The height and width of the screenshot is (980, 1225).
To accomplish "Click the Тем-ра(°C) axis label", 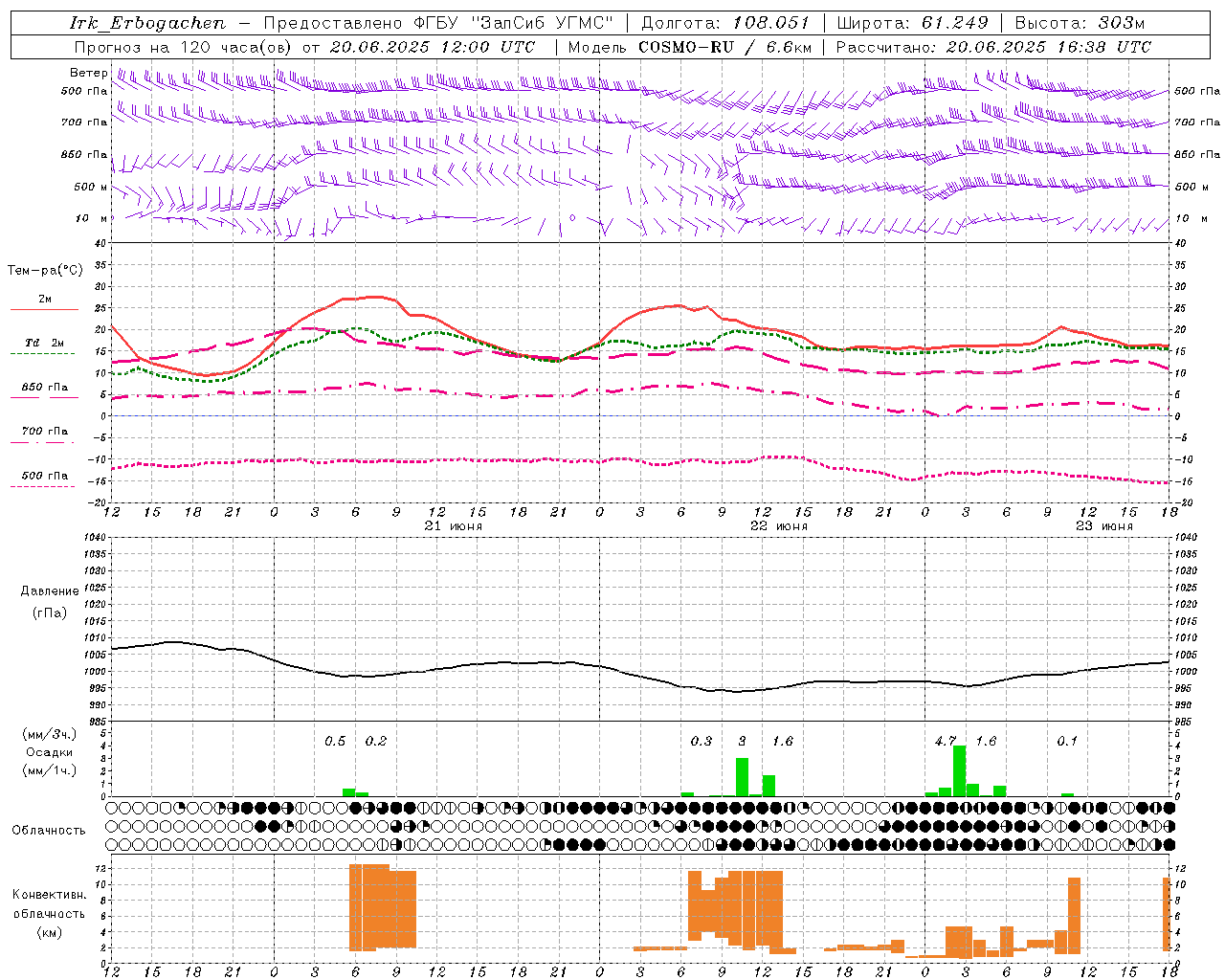I will (x=45, y=270).
